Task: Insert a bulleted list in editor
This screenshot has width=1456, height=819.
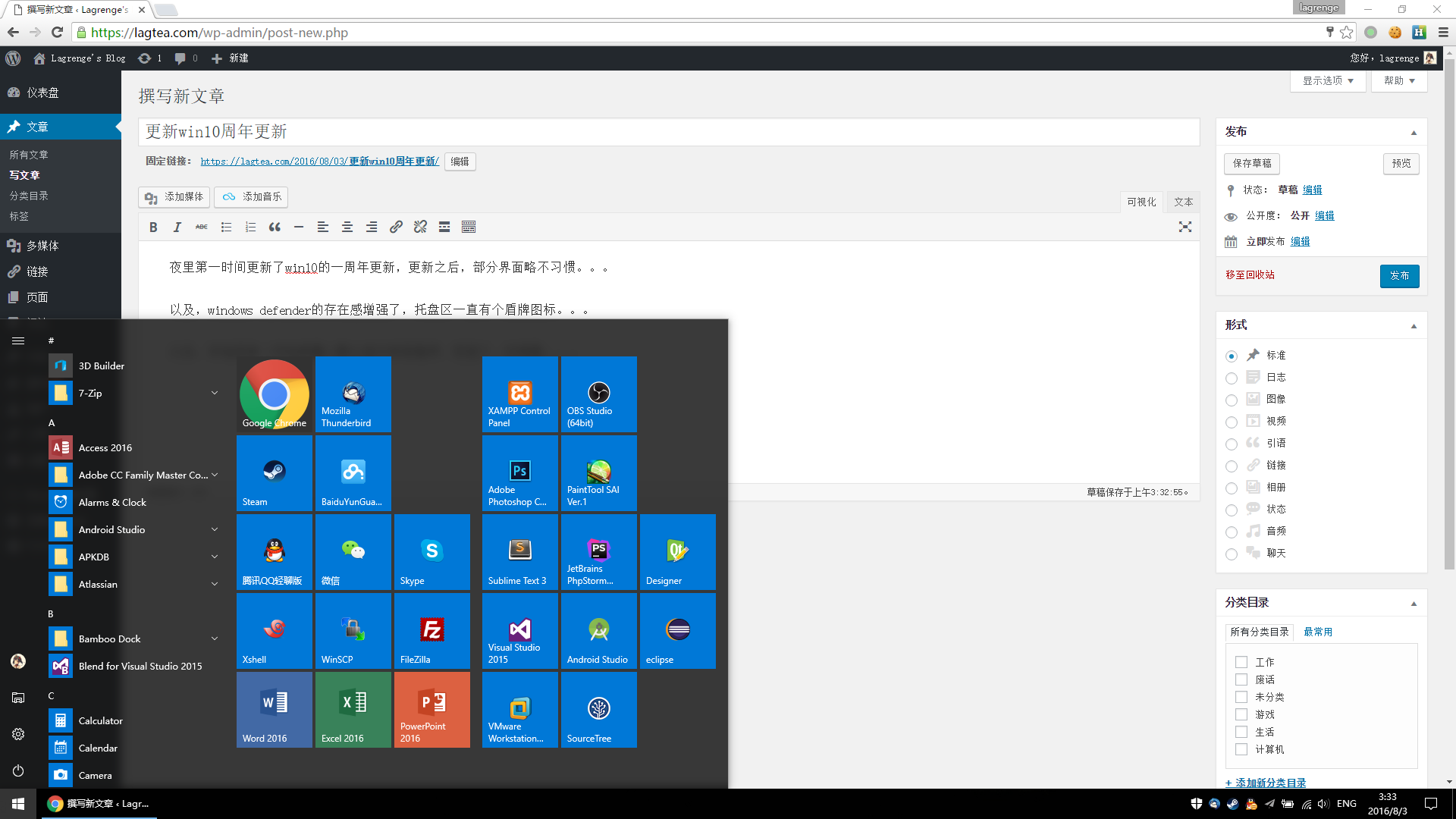Action: (x=226, y=227)
